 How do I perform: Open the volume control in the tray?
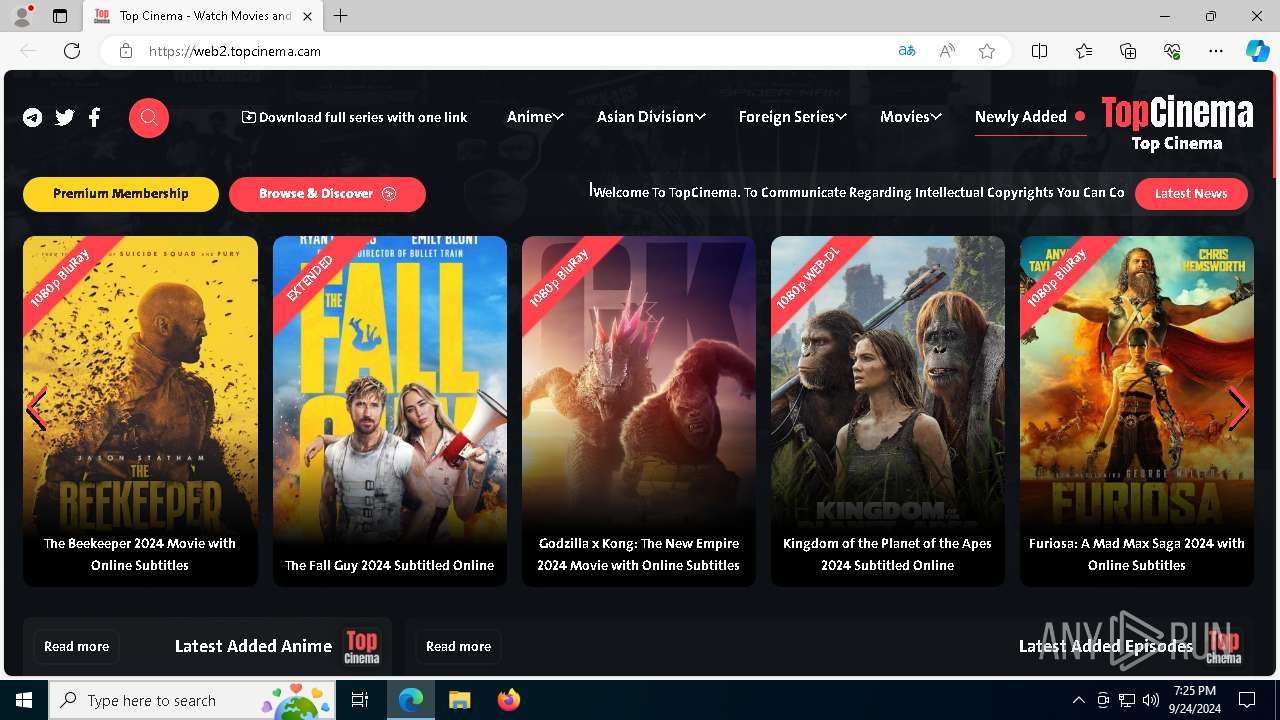pyautogui.click(x=1150, y=700)
